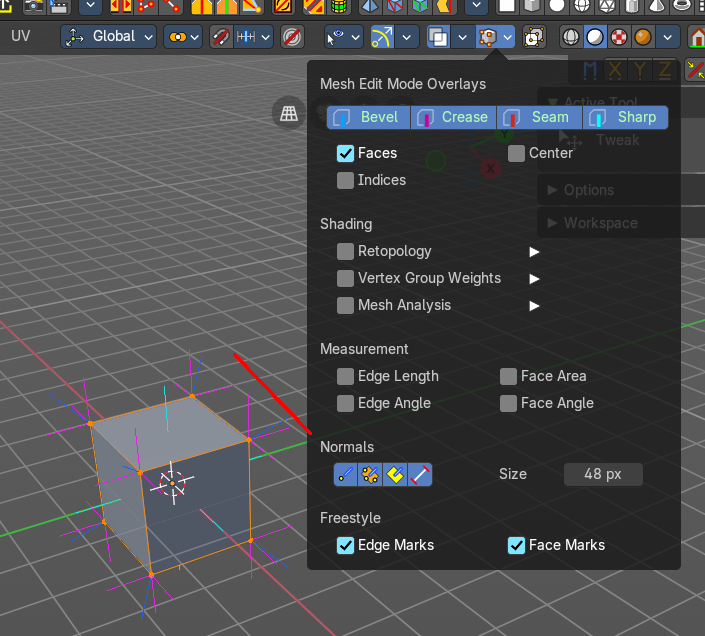Image resolution: width=705 pixels, height=636 pixels.
Task: Uncheck Freestyle Face Marks
Action: click(516, 546)
